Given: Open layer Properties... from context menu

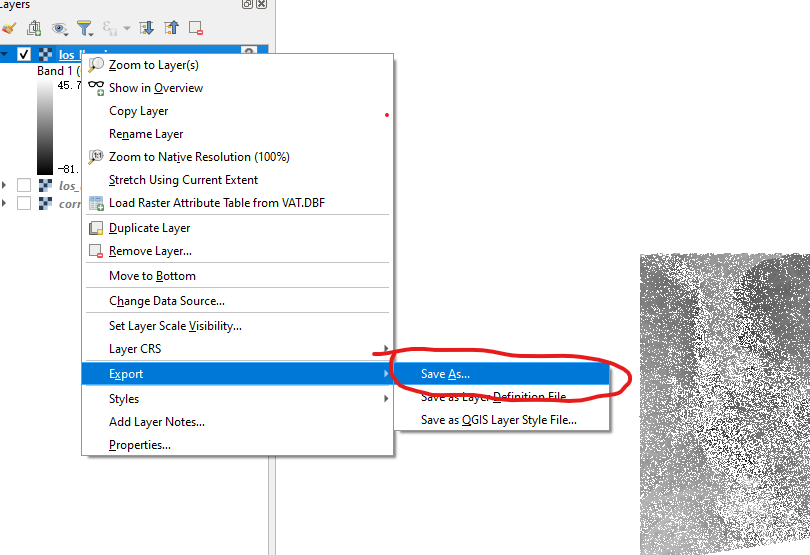Looking at the screenshot, I should coord(238,445).
